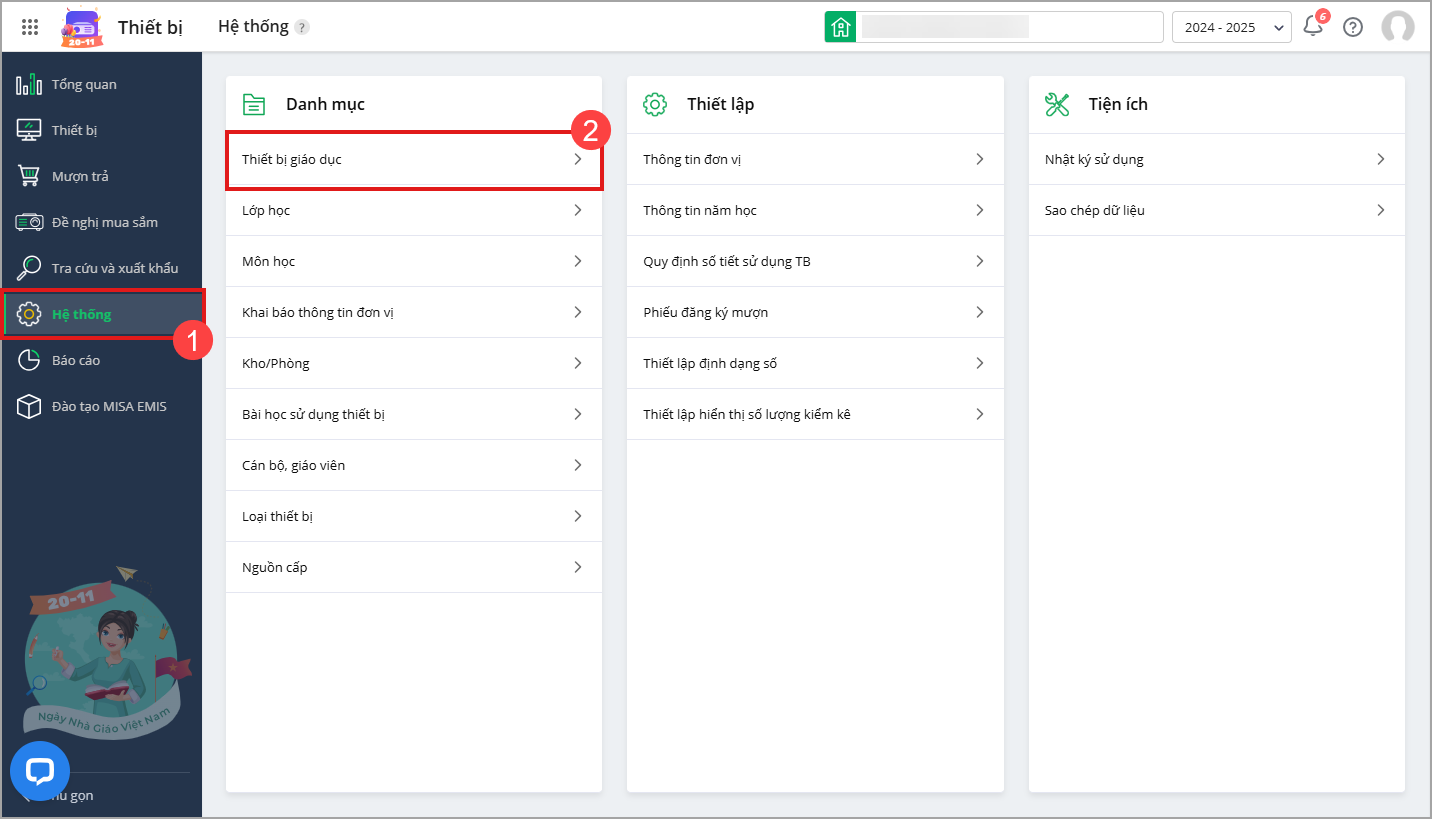Screen dimensions: 1432x819
Task: Click the green school home icon
Action: point(840,27)
